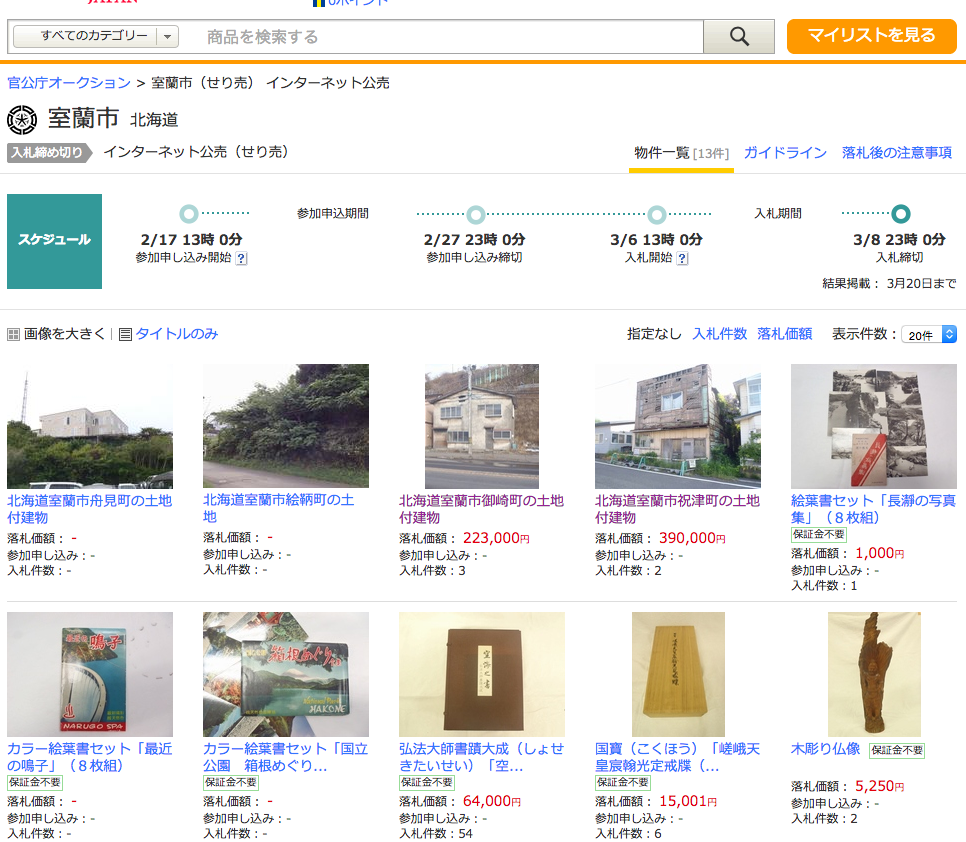966x842 pixels.
Task: Sort listings by 落札価額
Action: (784, 334)
